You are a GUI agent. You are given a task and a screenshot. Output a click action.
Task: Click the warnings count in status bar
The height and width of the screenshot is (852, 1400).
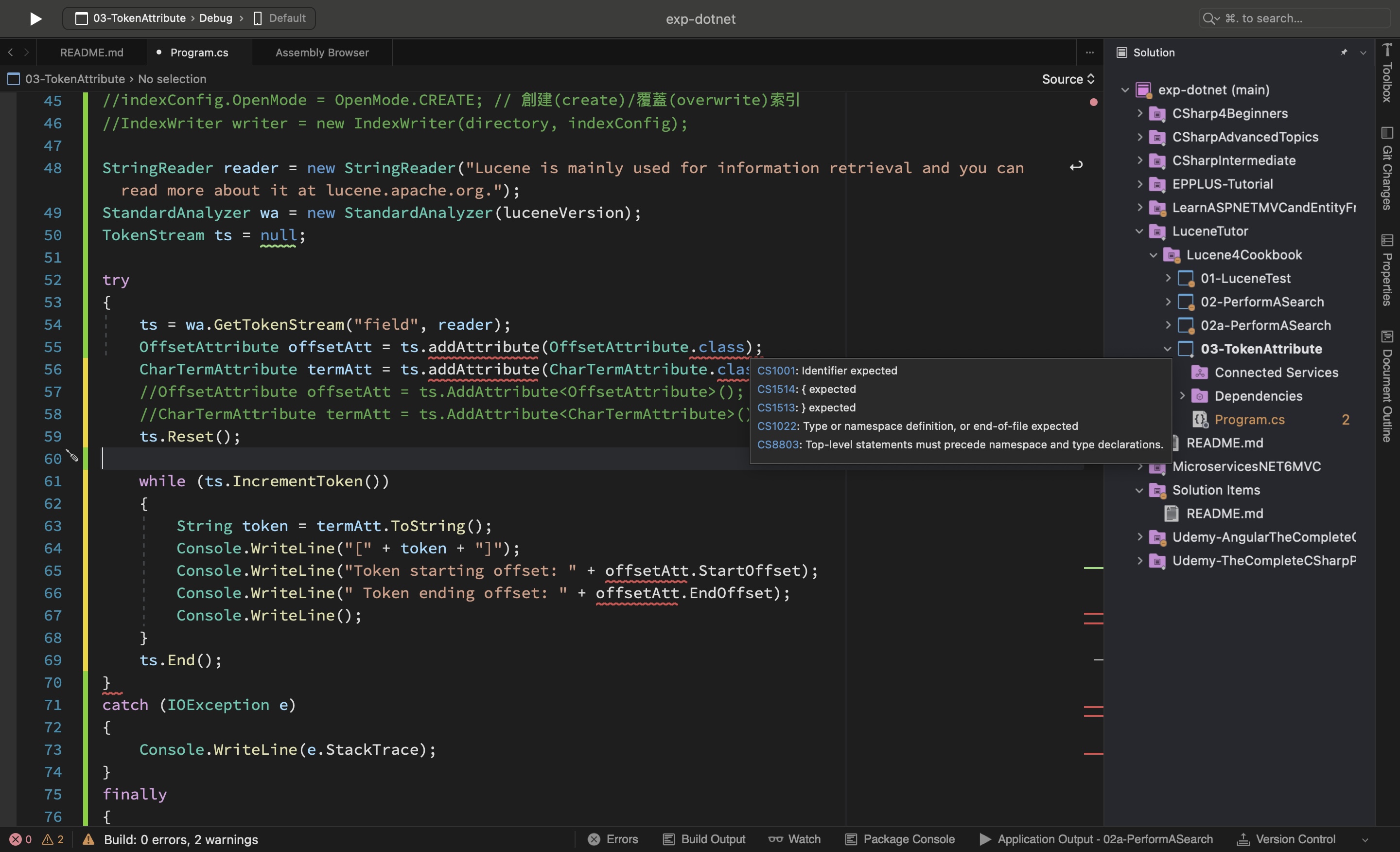53,839
